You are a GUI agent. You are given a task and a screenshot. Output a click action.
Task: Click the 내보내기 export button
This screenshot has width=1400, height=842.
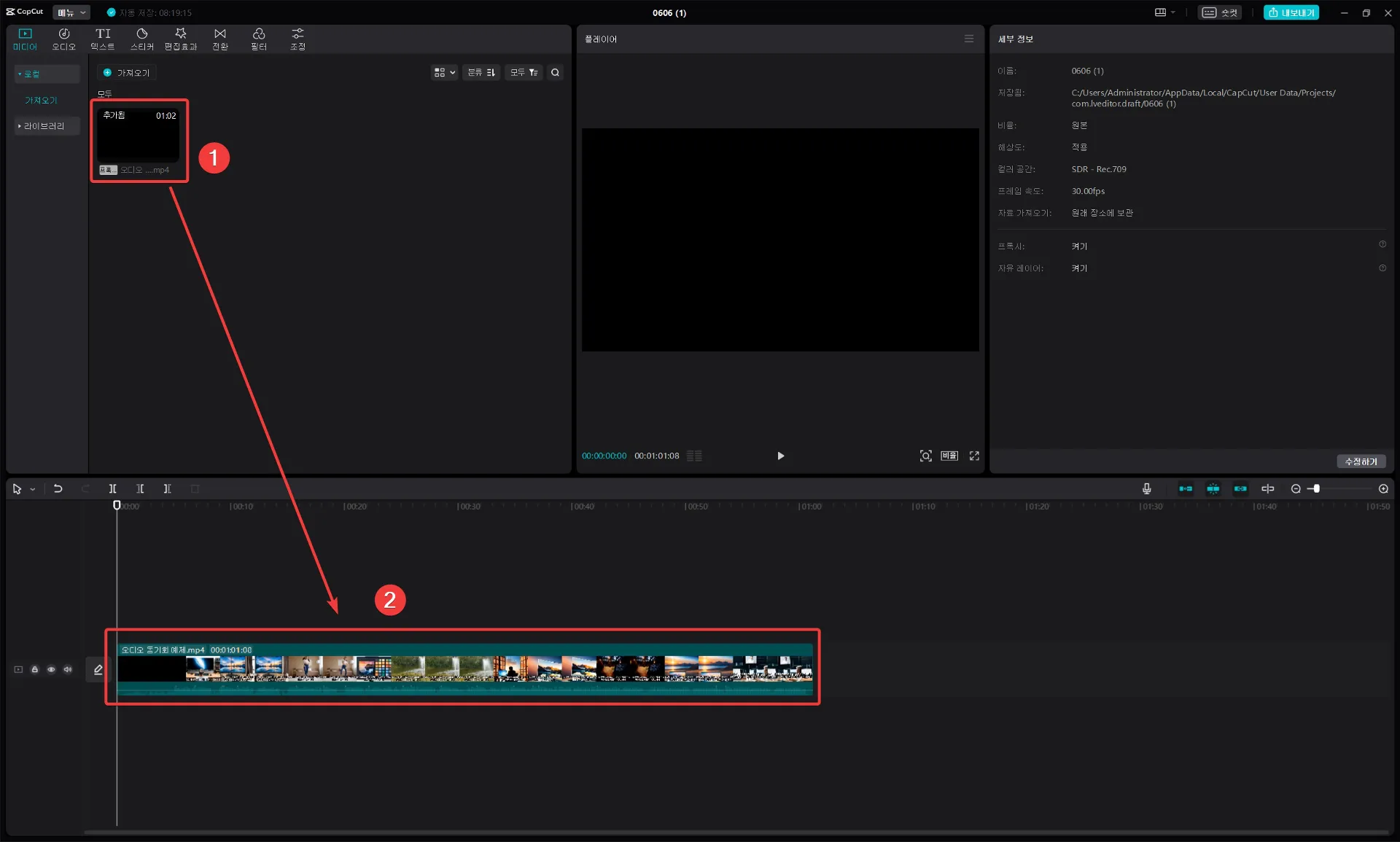(1291, 12)
